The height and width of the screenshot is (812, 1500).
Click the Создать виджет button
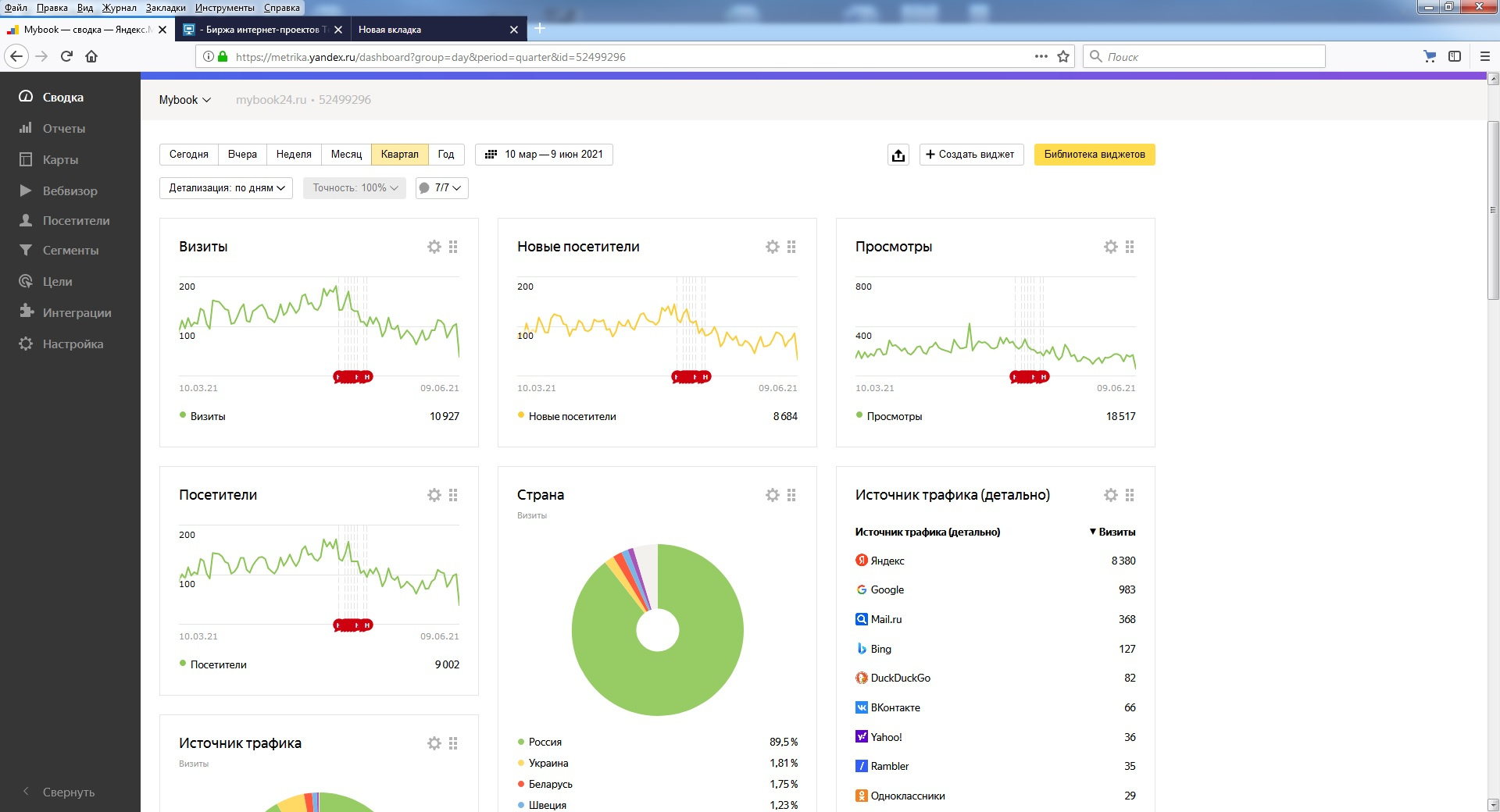pos(971,155)
